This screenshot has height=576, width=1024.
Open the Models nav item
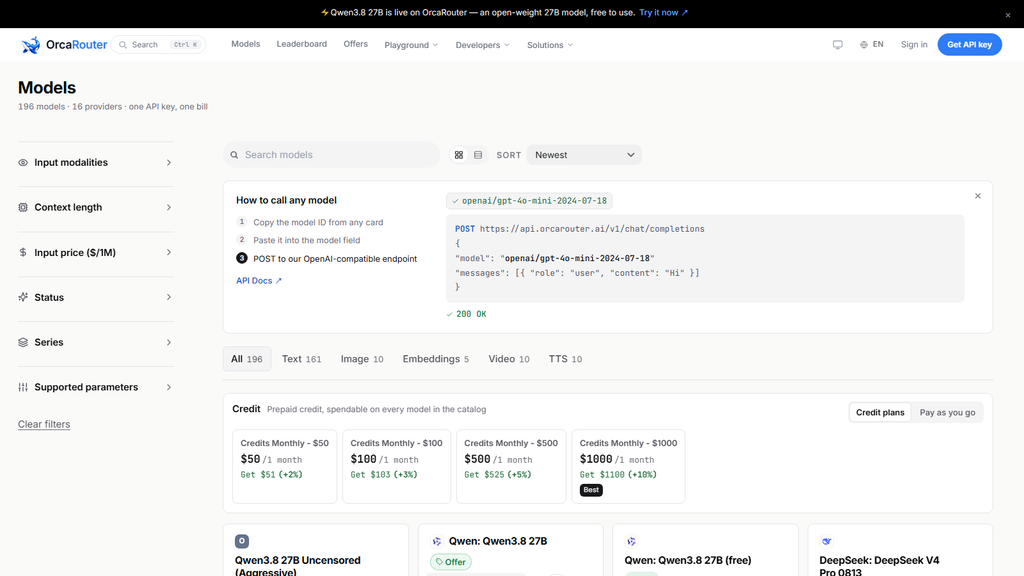tap(246, 44)
